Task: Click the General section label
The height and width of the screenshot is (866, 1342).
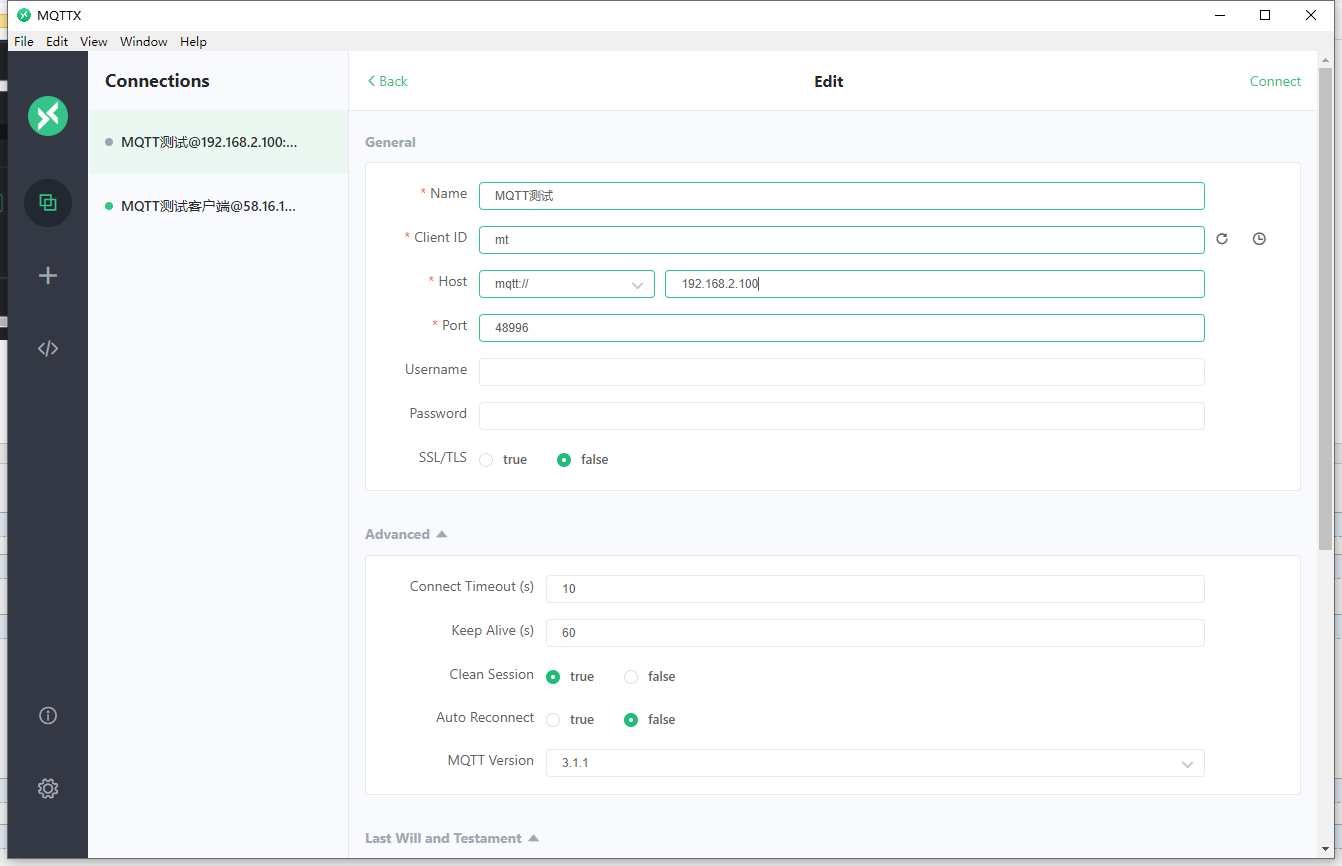Action: coord(390,142)
